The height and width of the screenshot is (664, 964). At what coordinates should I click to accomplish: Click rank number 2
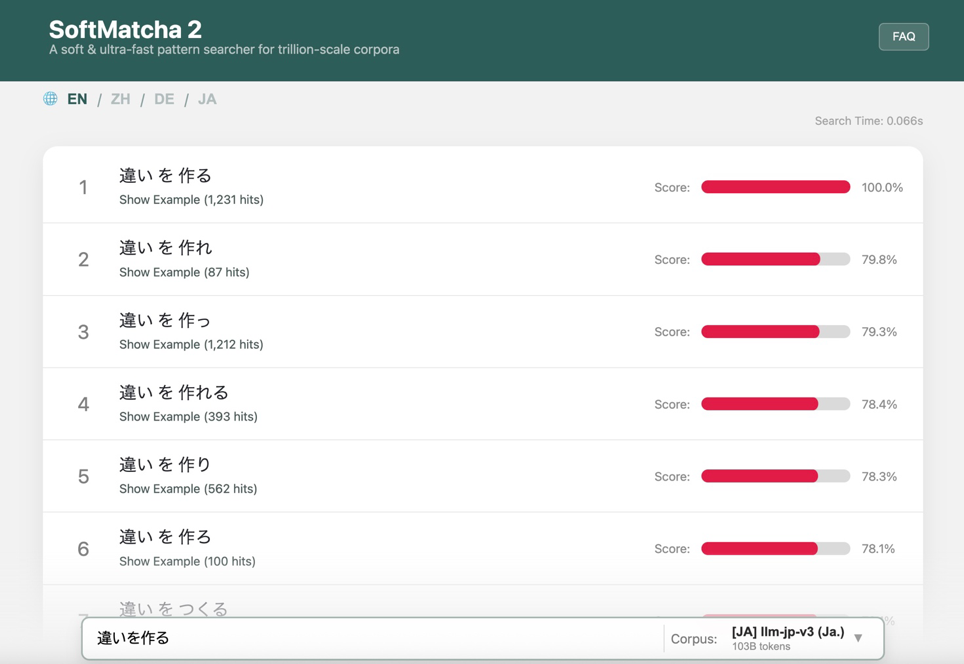[84, 259]
